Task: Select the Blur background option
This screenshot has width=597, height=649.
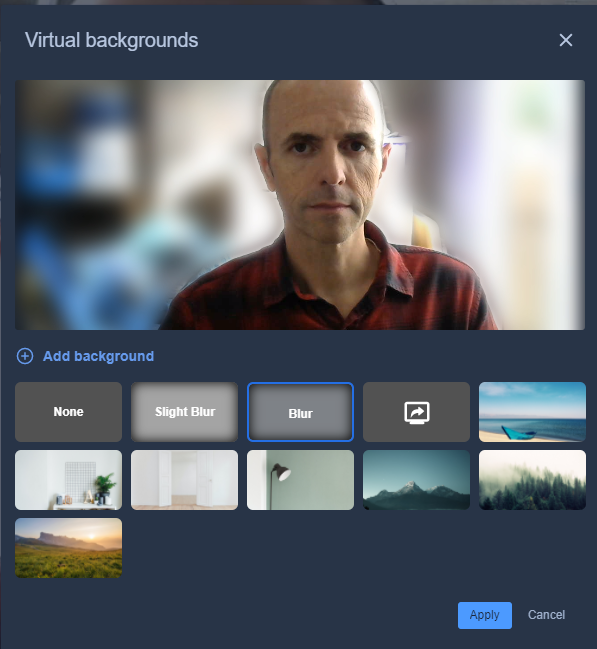Action: pos(300,412)
